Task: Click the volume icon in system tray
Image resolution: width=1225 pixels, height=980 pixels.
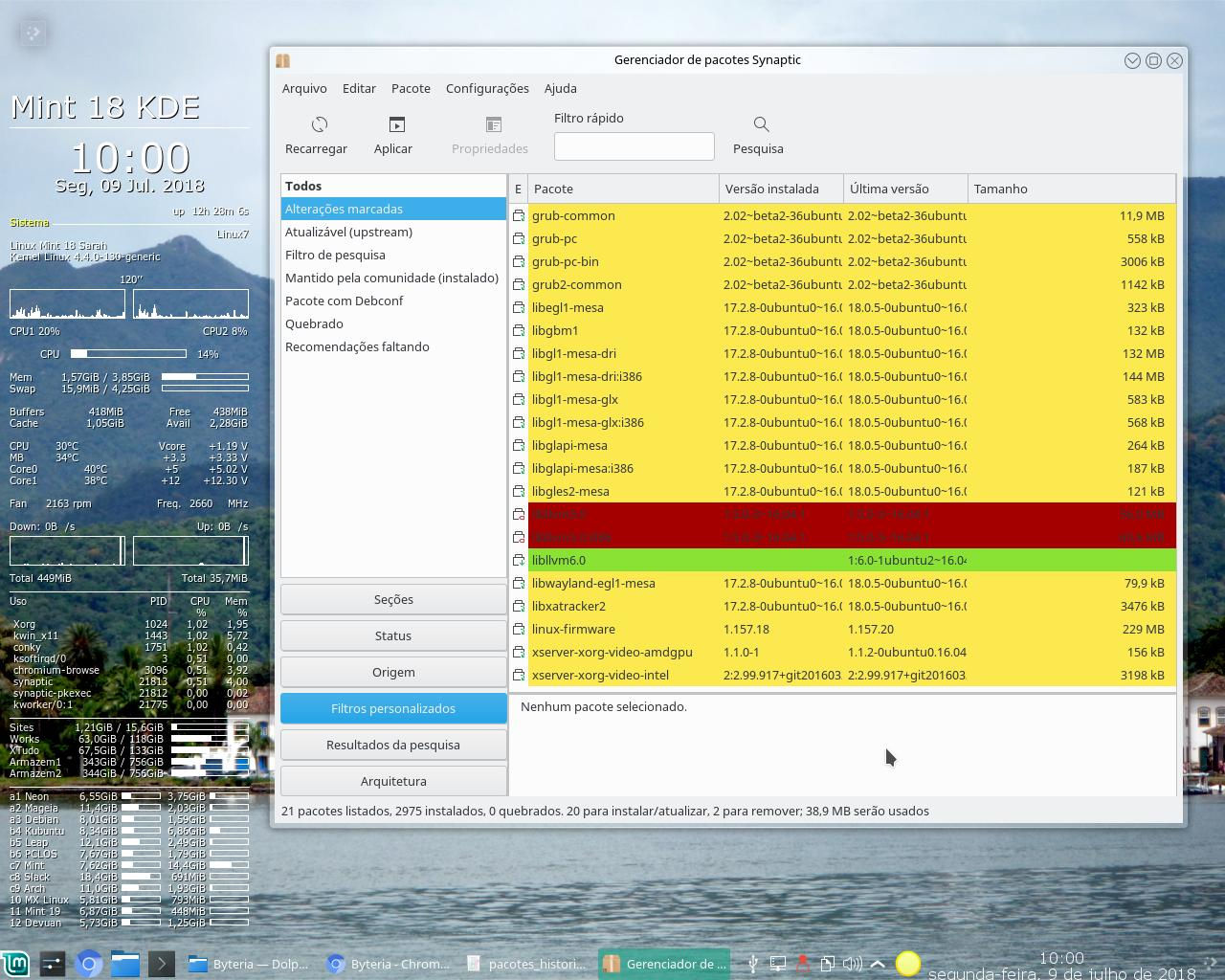Action: click(x=851, y=964)
